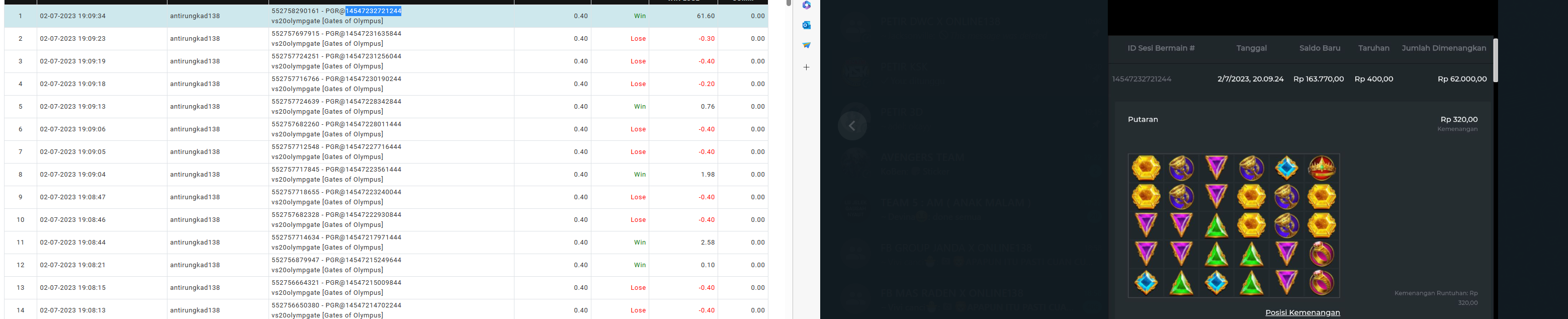Click the red crown symbol in the slot grid

click(x=1322, y=168)
